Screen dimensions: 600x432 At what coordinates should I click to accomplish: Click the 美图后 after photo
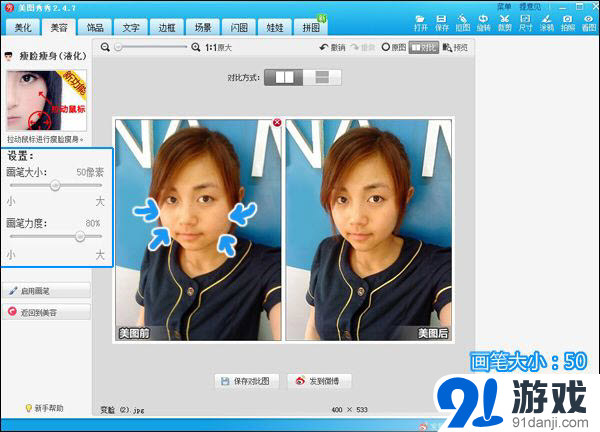coord(368,230)
